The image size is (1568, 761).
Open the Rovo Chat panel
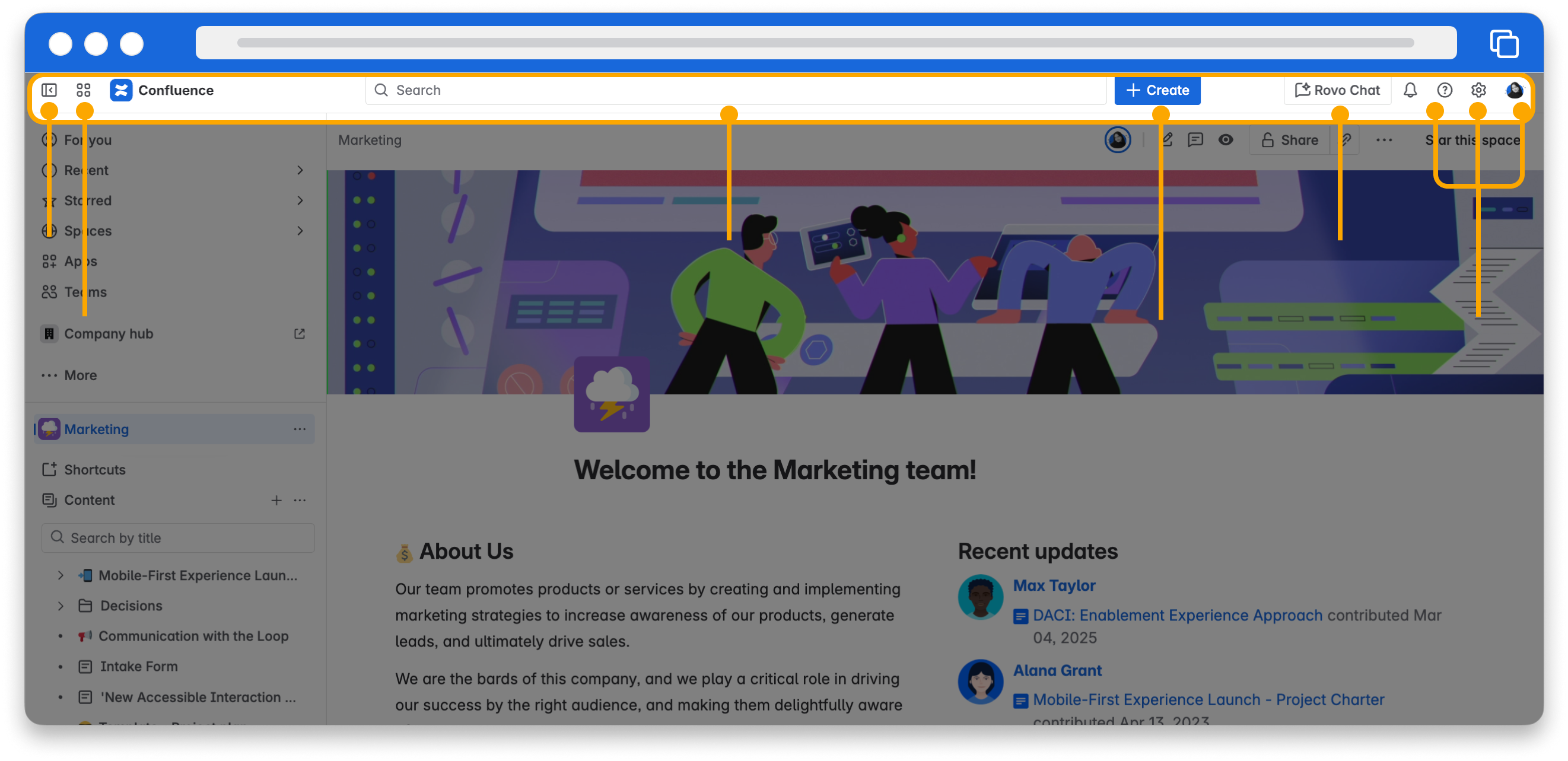click(x=1337, y=90)
